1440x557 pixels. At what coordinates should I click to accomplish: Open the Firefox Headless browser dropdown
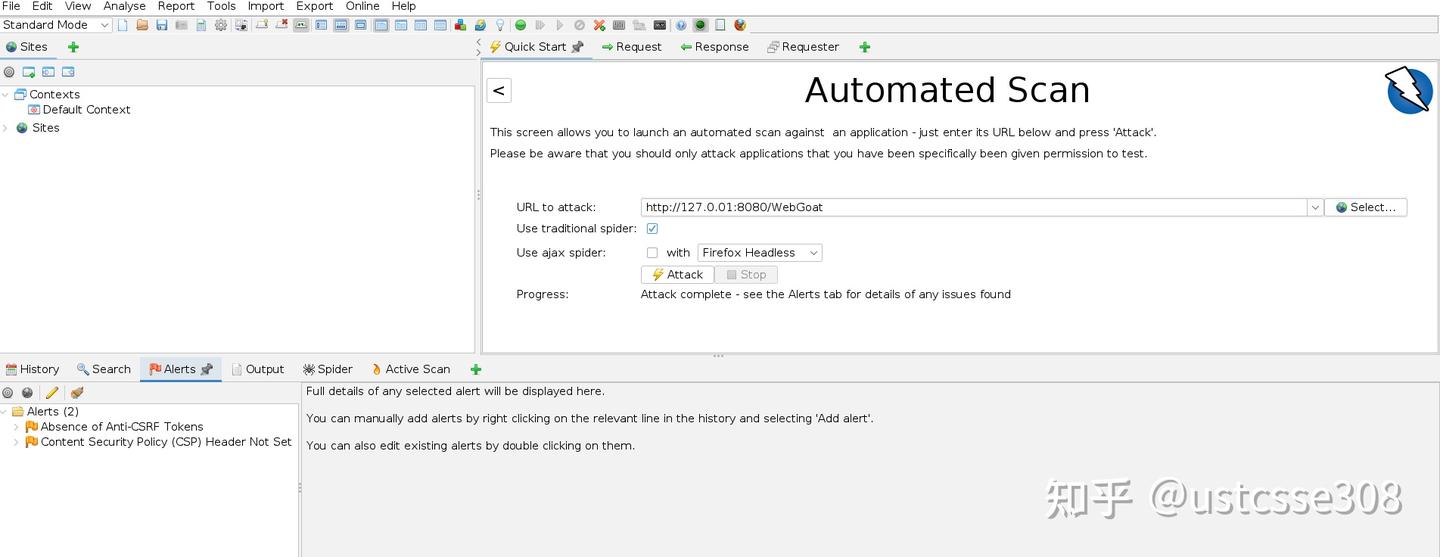[760, 253]
